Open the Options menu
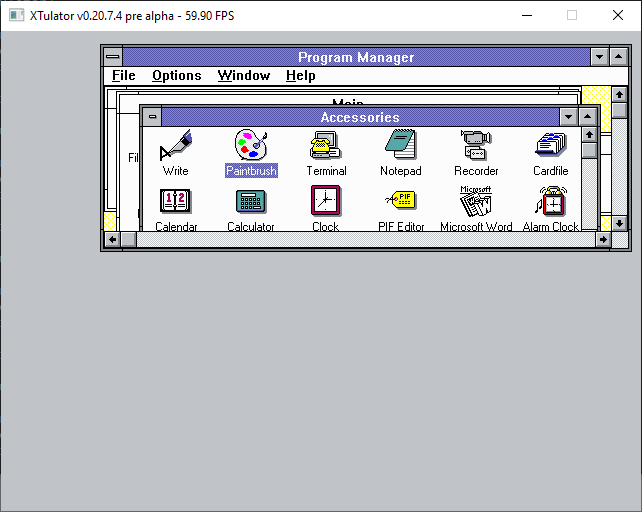The image size is (642, 512). (176, 75)
